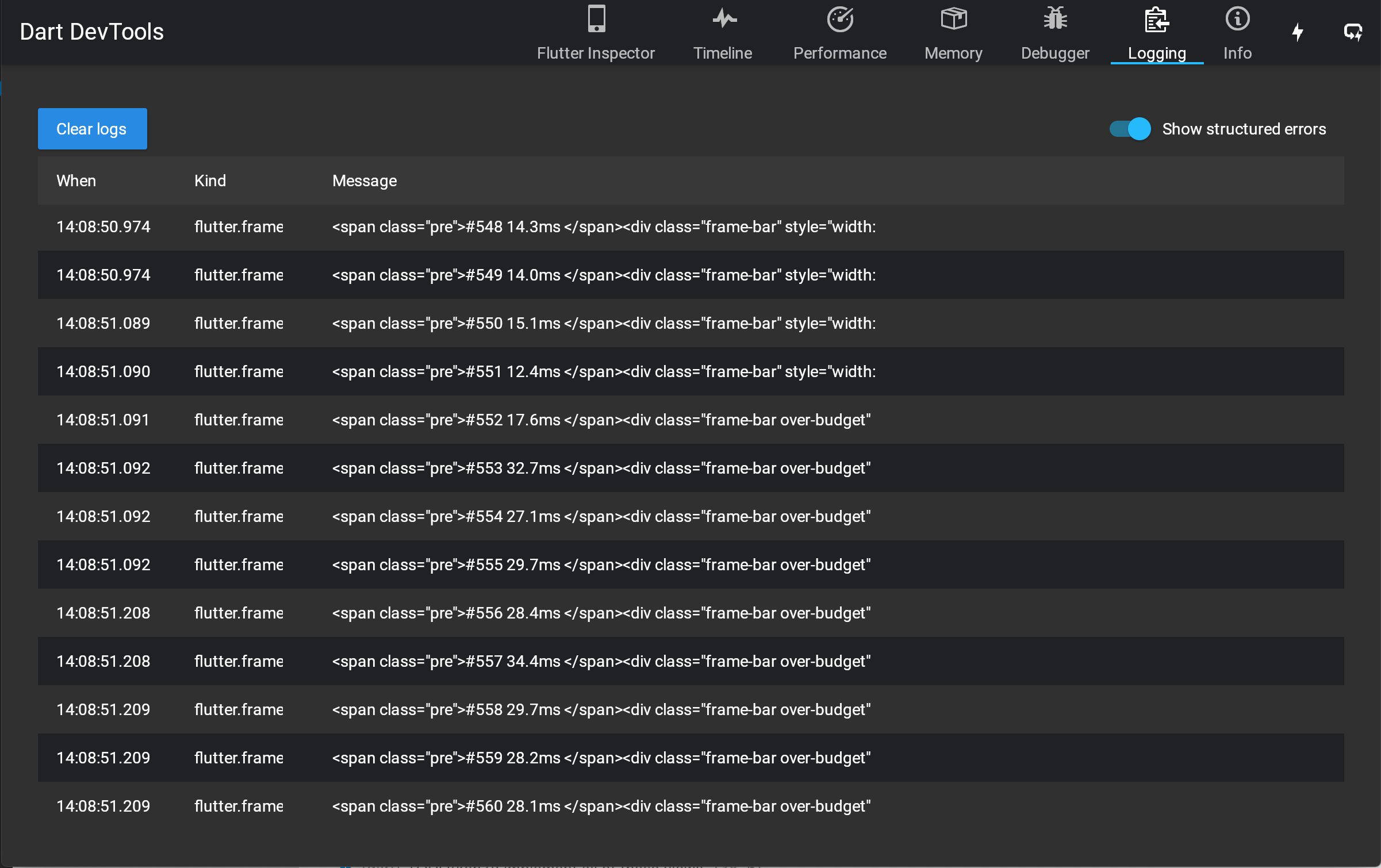The image size is (1381, 868).
Task: Select log row for frame #548
Action: pyautogui.click(x=604, y=227)
